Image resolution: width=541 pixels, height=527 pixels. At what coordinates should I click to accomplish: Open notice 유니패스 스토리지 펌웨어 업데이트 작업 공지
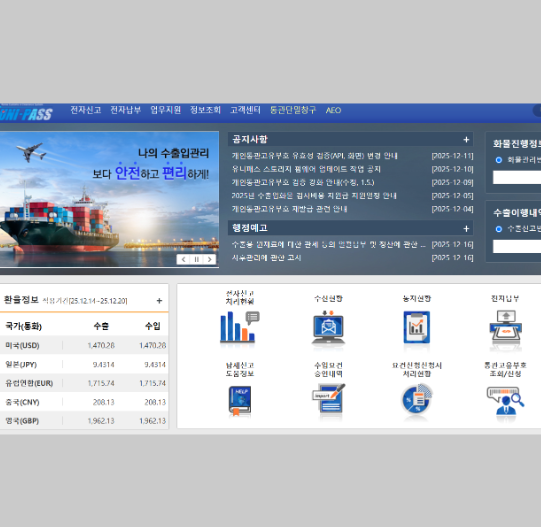(x=306, y=169)
